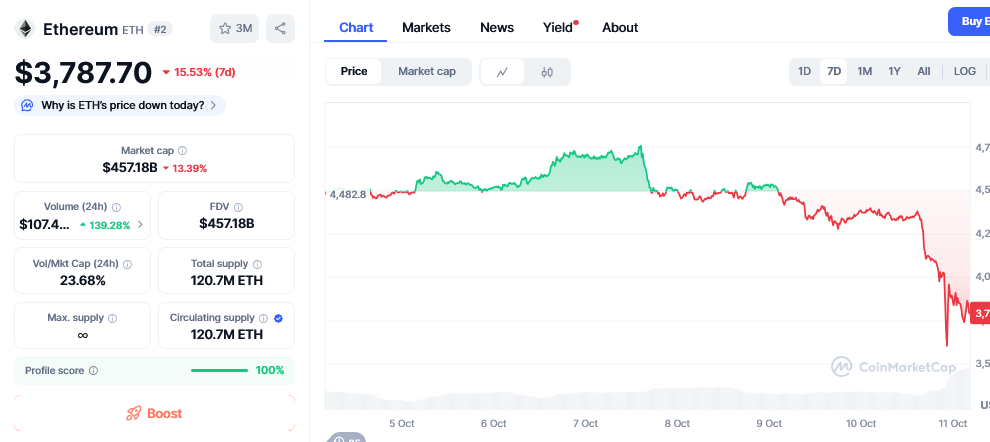Click the blue Buy button
990x442 pixels.
coord(969,21)
